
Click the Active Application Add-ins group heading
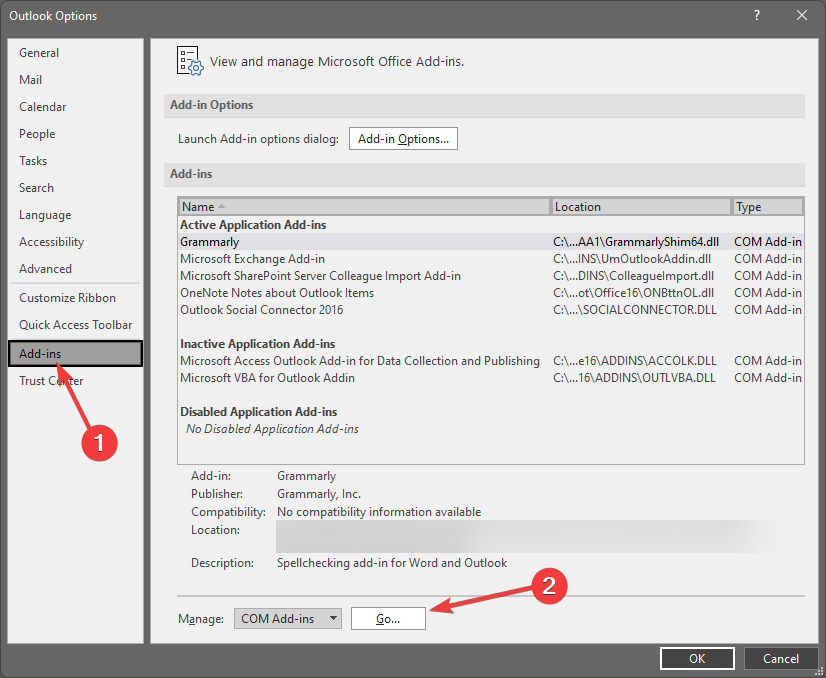tap(253, 224)
